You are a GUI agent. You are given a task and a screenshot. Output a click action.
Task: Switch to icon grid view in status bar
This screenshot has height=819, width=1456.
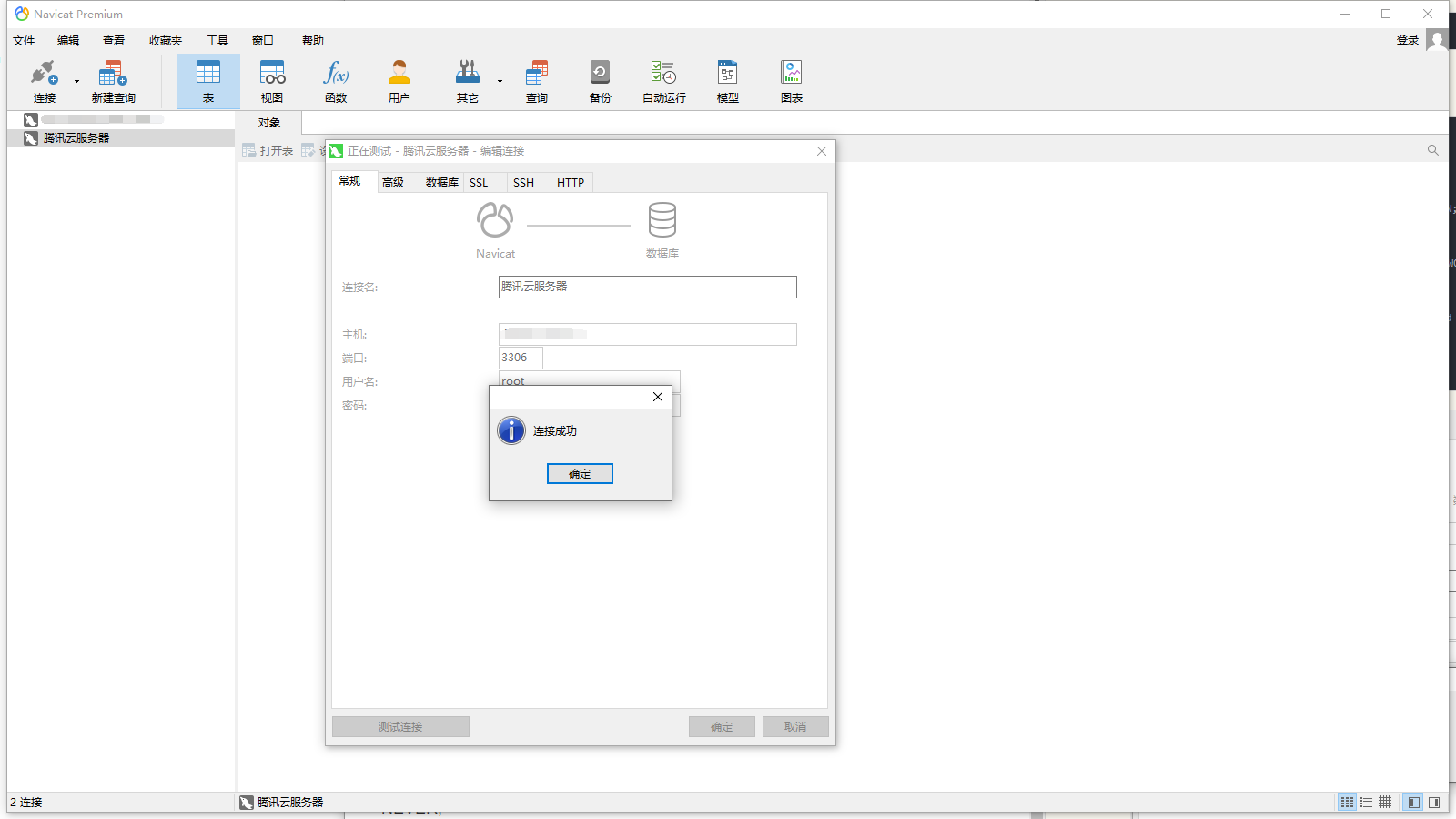pyautogui.click(x=1347, y=803)
